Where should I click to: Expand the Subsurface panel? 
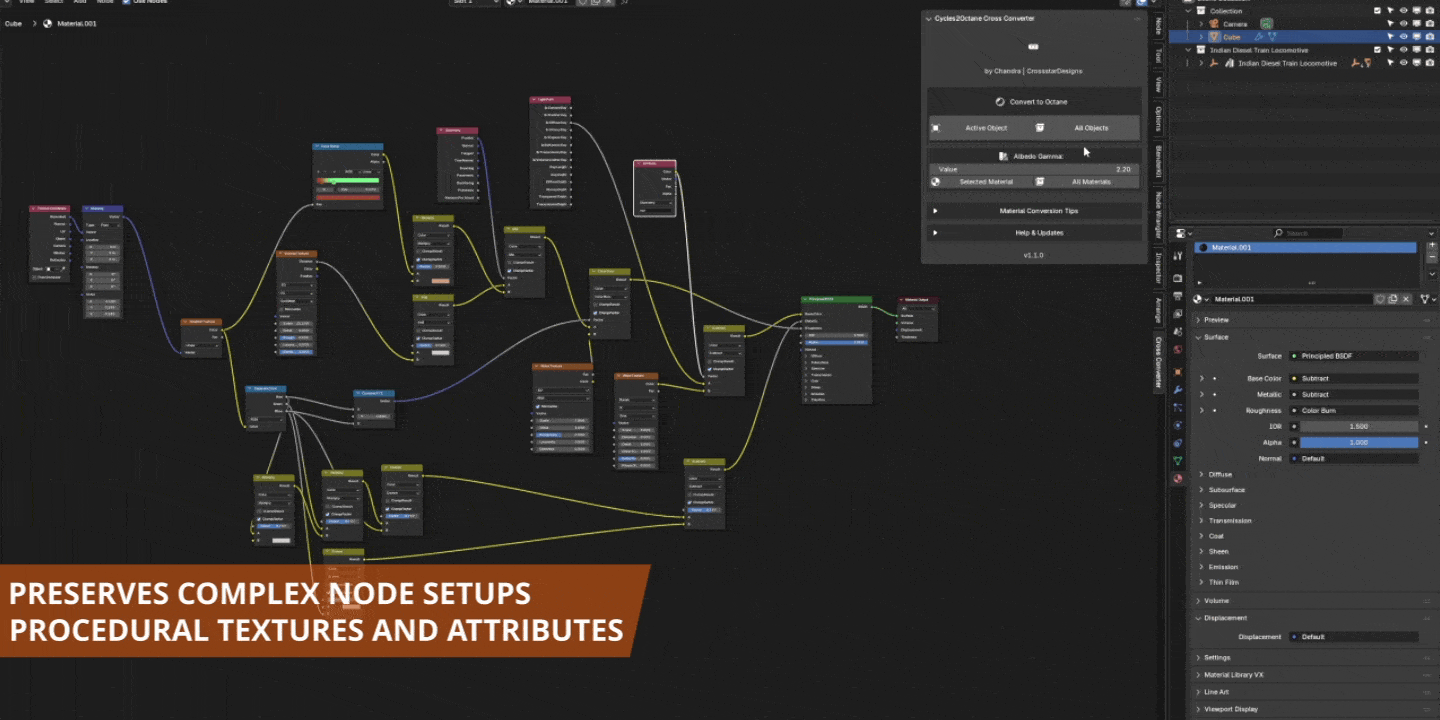[x=1222, y=489]
